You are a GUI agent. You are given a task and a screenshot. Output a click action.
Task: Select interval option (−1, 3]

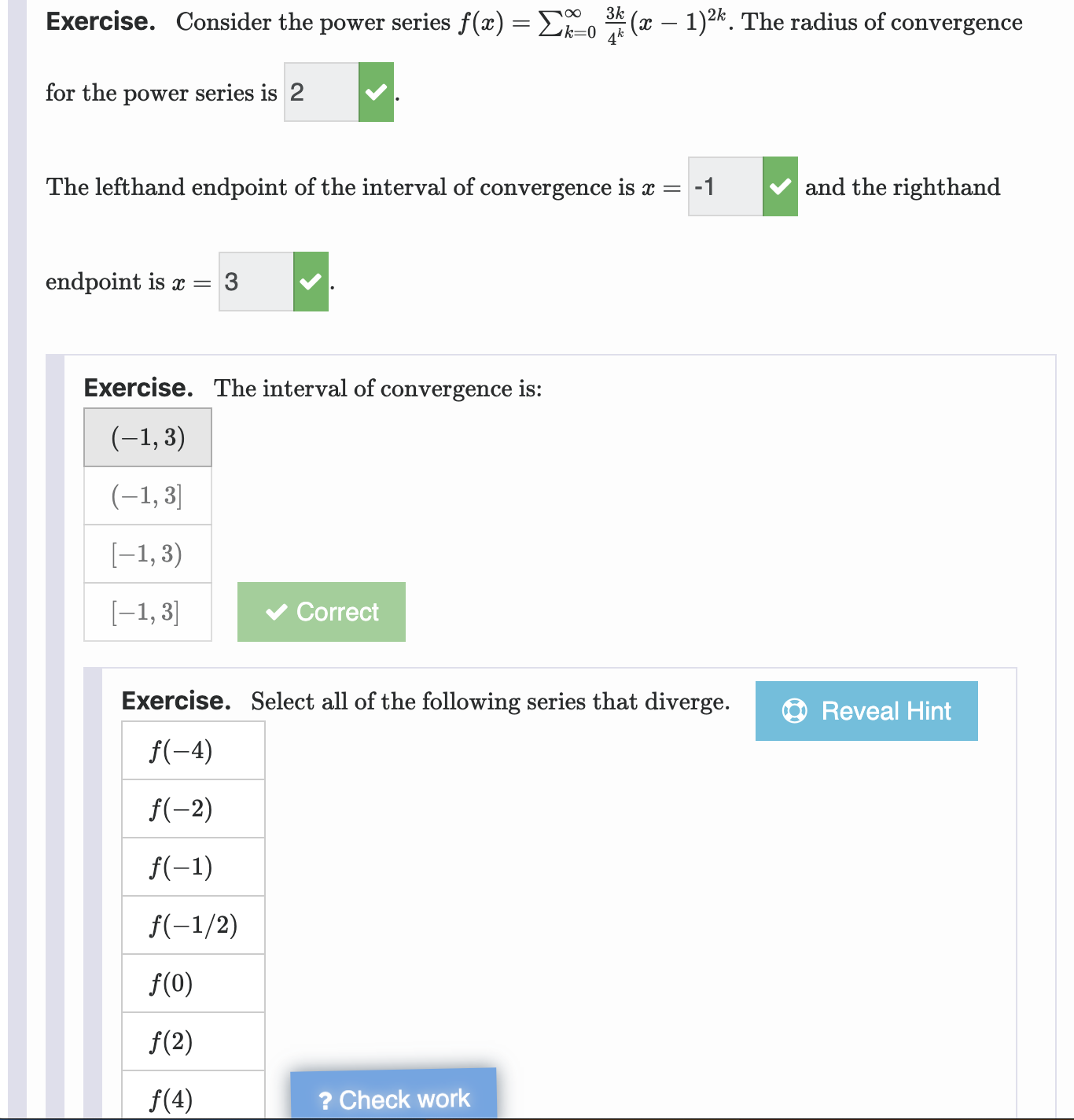[147, 495]
